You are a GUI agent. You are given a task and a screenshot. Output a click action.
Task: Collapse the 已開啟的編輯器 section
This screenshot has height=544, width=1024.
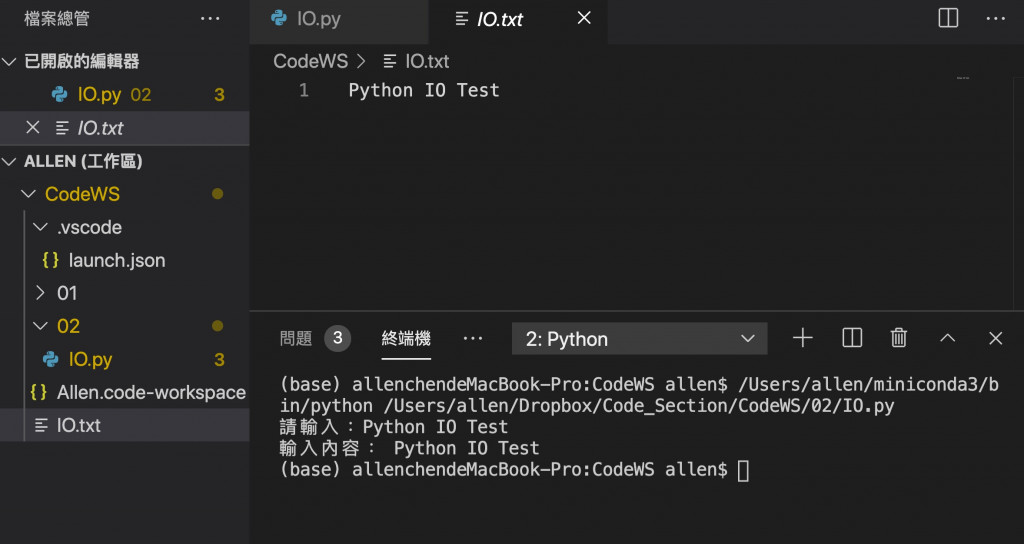click(80, 62)
